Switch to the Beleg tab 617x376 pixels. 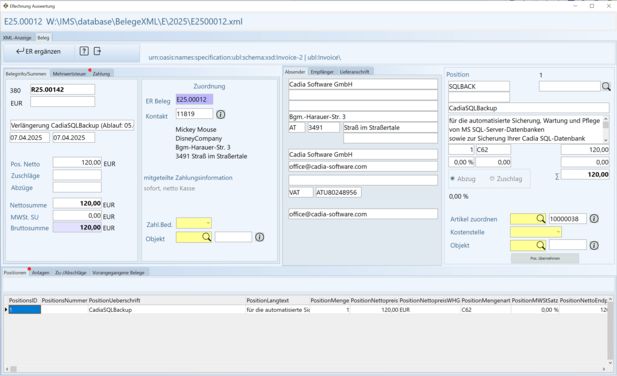[43, 38]
